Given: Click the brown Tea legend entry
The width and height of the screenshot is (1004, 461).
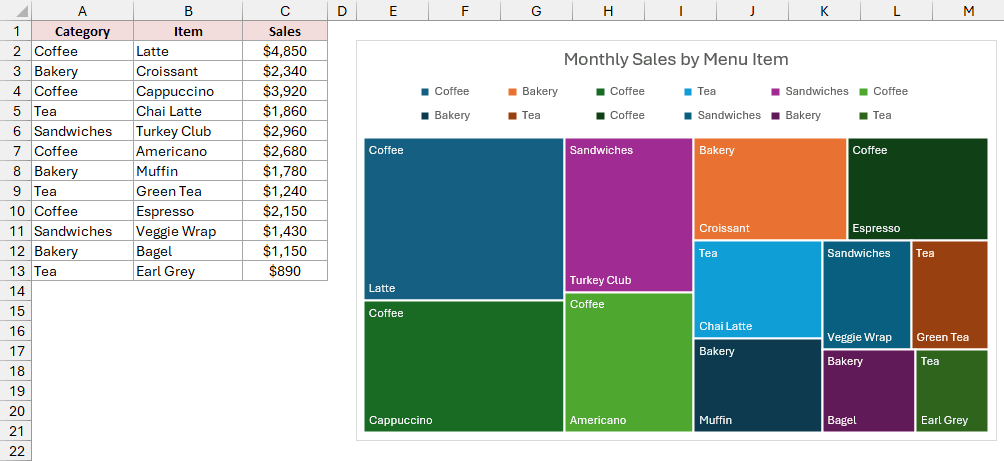Looking at the screenshot, I should coord(524,115).
